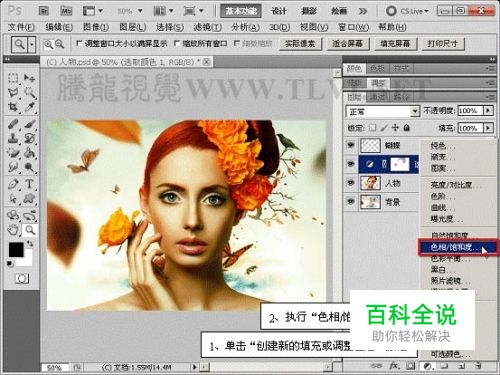
Task: Open the 图层(L) menu
Action: [132, 27]
